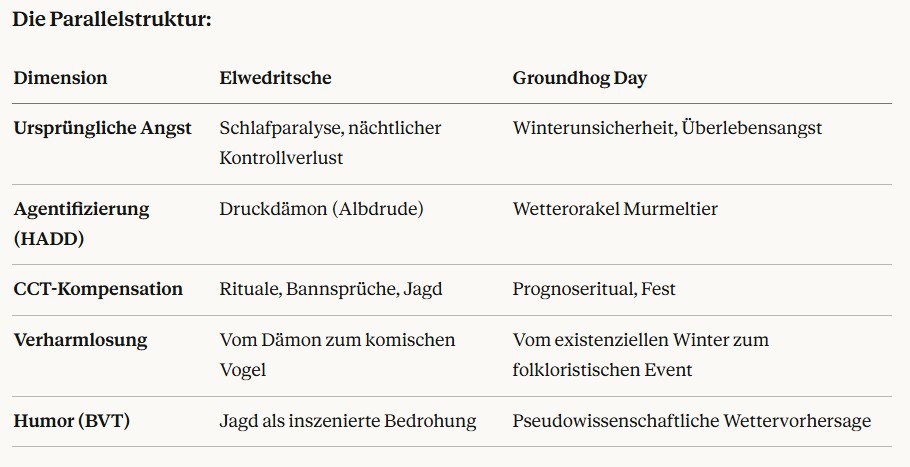Viewport: 910px width, 467px height.
Task: Select the Groundhog Day column header
Action: (x=579, y=78)
